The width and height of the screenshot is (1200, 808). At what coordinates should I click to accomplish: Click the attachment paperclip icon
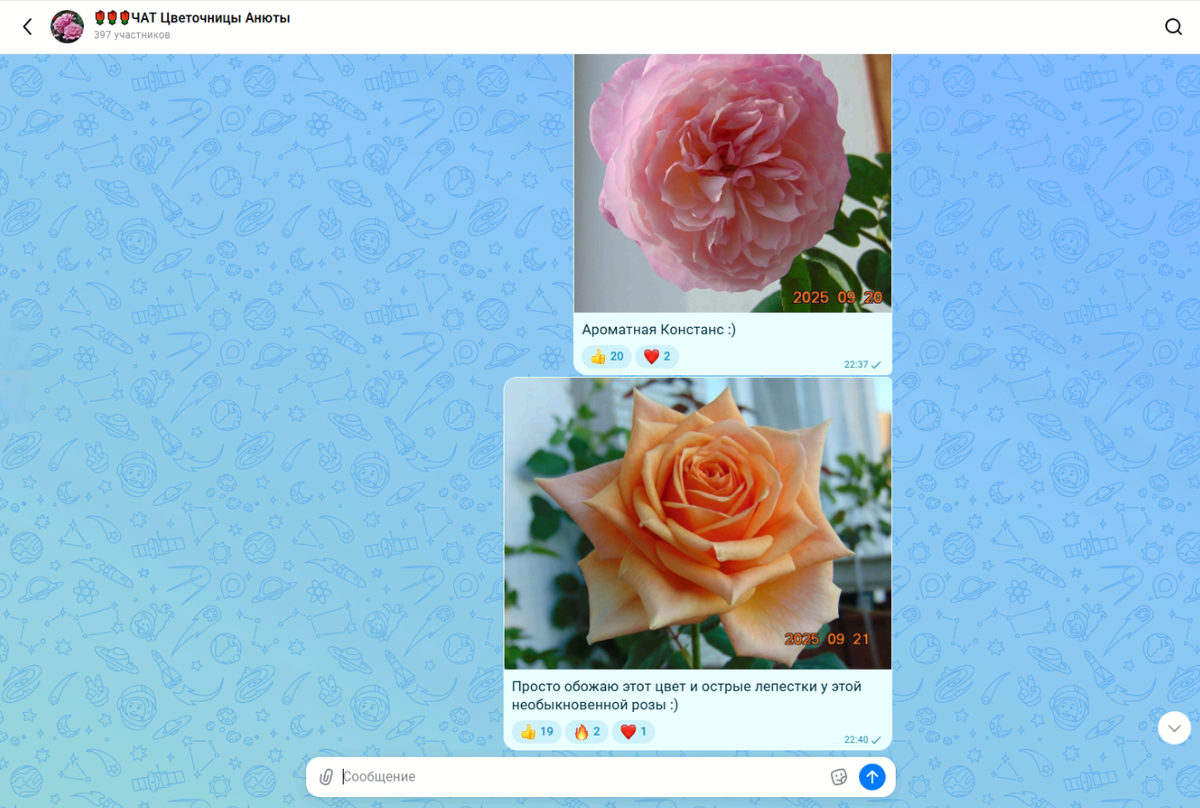pyautogui.click(x=324, y=776)
